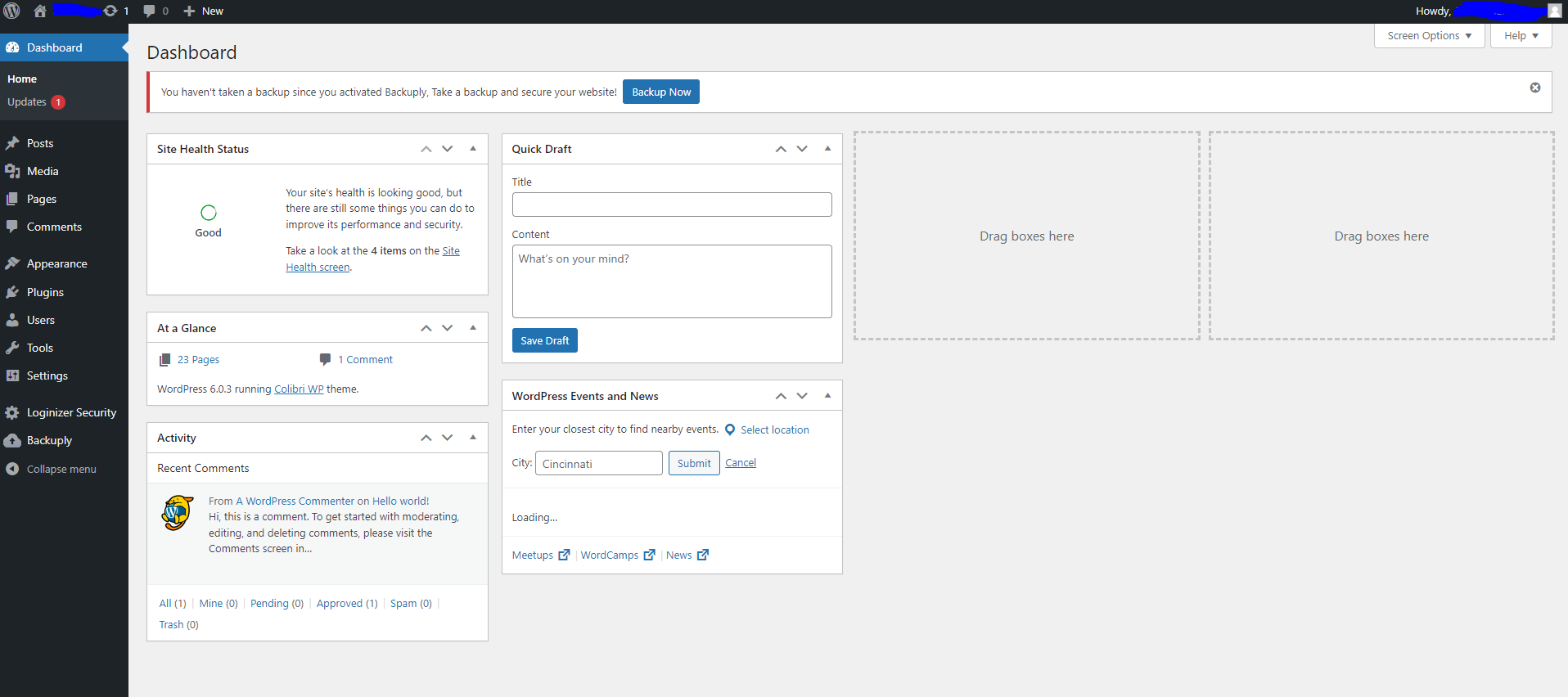
Task: Move Quick Draft widget up
Action: coord(781,149)
